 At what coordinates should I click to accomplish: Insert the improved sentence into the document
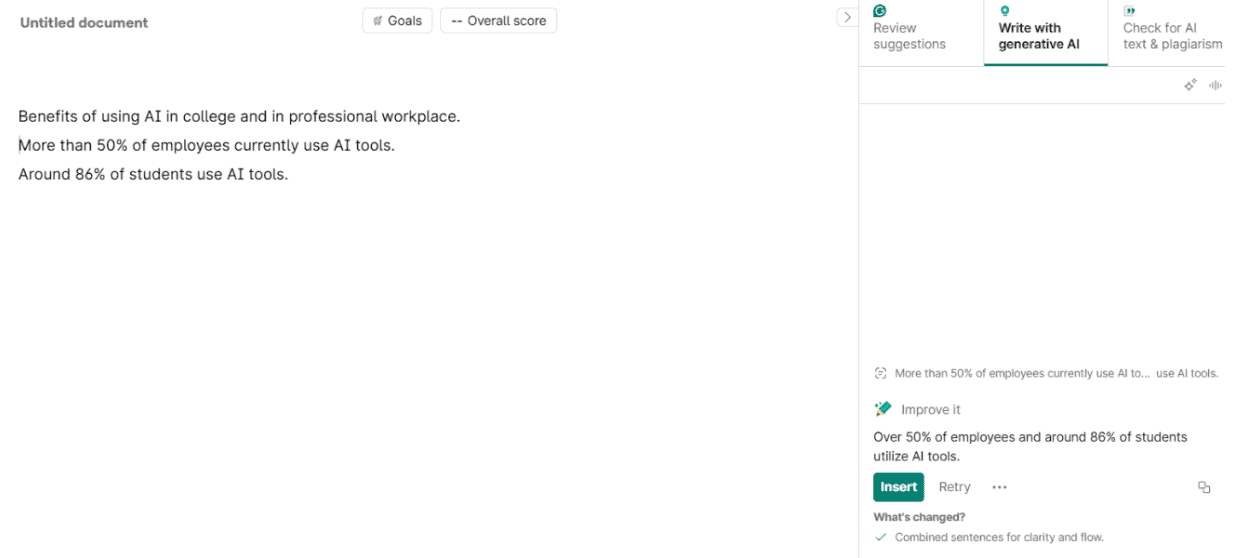tap(898, 487)
